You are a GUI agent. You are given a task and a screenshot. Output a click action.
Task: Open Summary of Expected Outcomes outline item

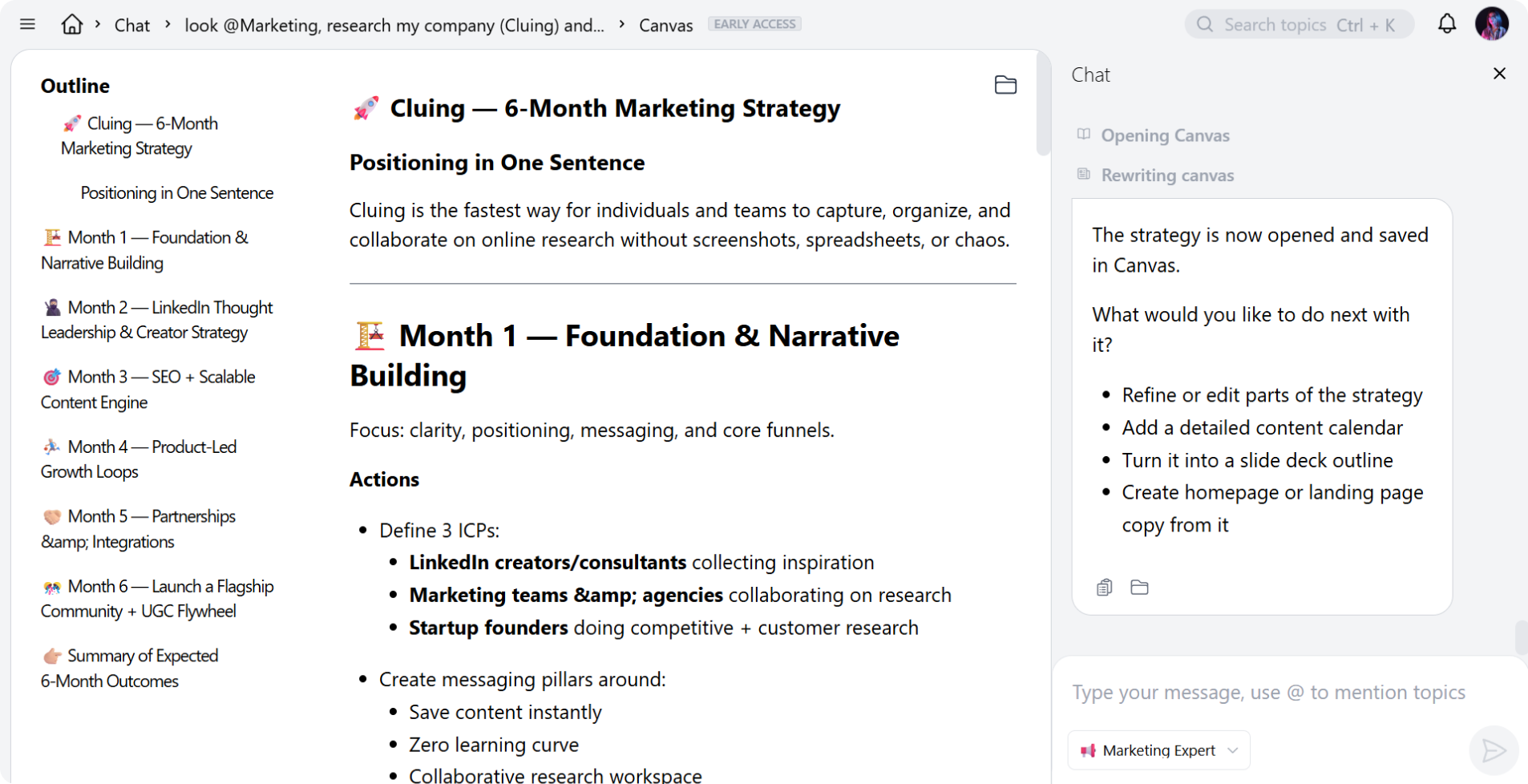pyautogui.click(x=130, y=669)
